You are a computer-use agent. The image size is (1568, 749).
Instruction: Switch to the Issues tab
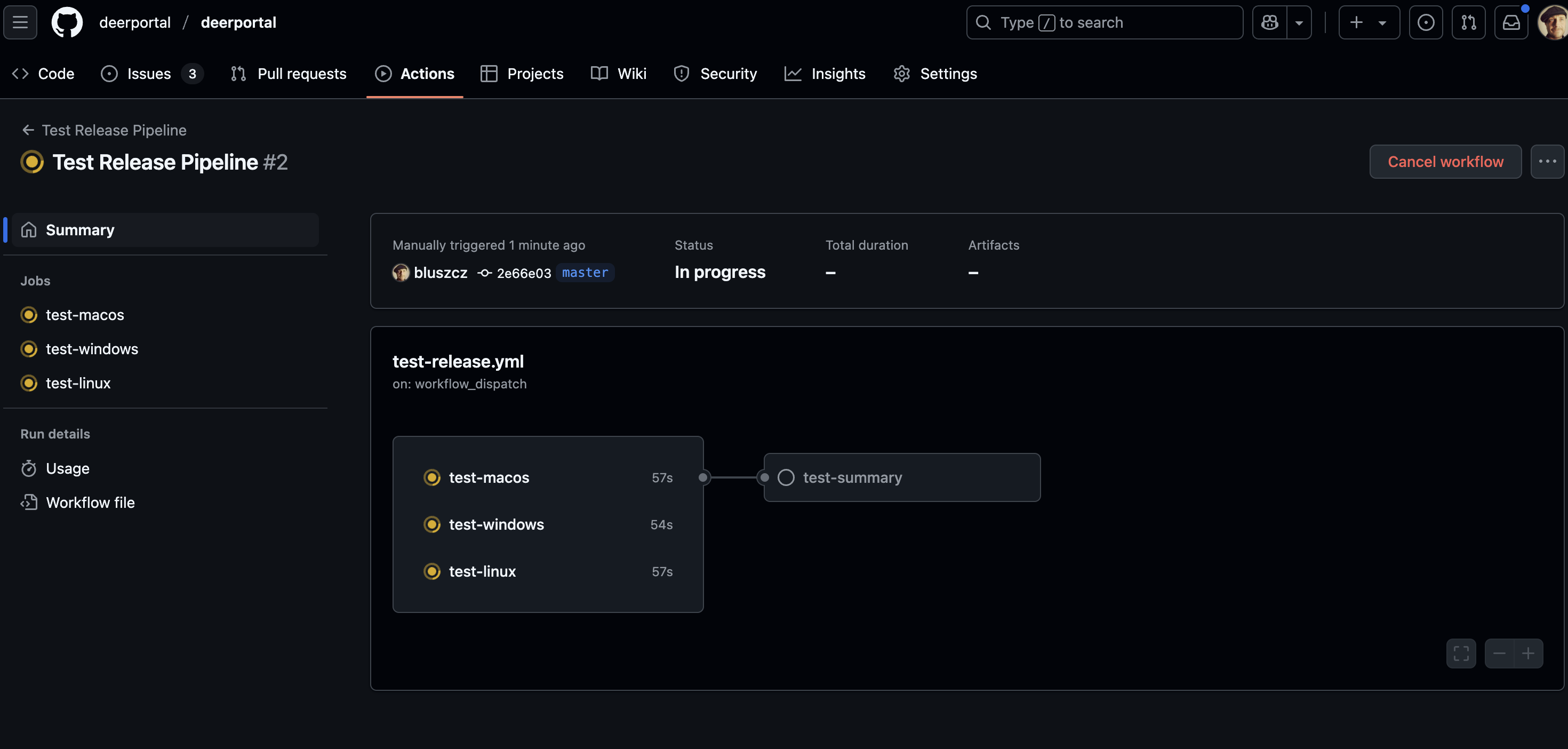152,74
